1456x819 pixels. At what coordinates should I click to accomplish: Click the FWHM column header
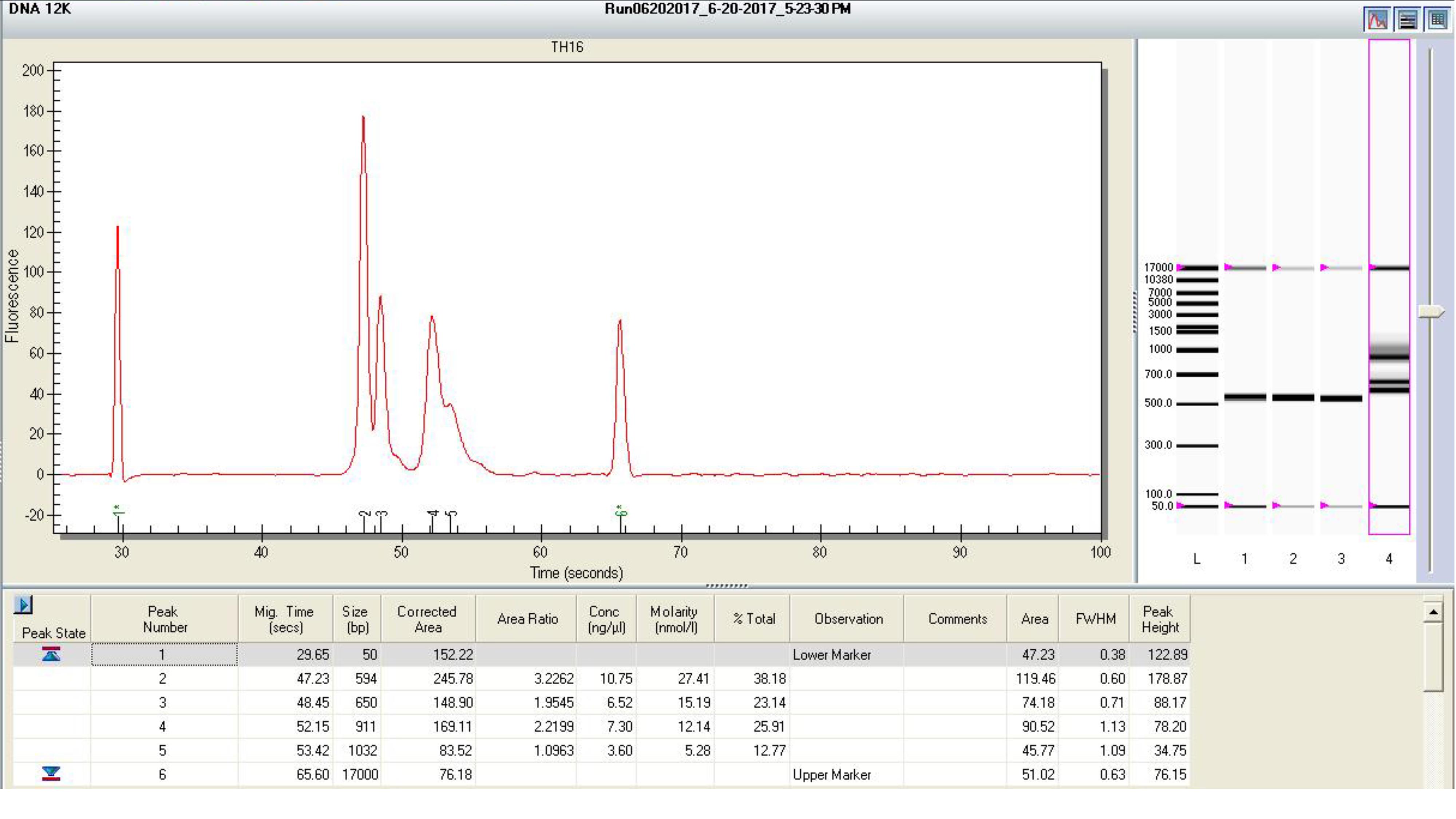[x=1094, y=619]
